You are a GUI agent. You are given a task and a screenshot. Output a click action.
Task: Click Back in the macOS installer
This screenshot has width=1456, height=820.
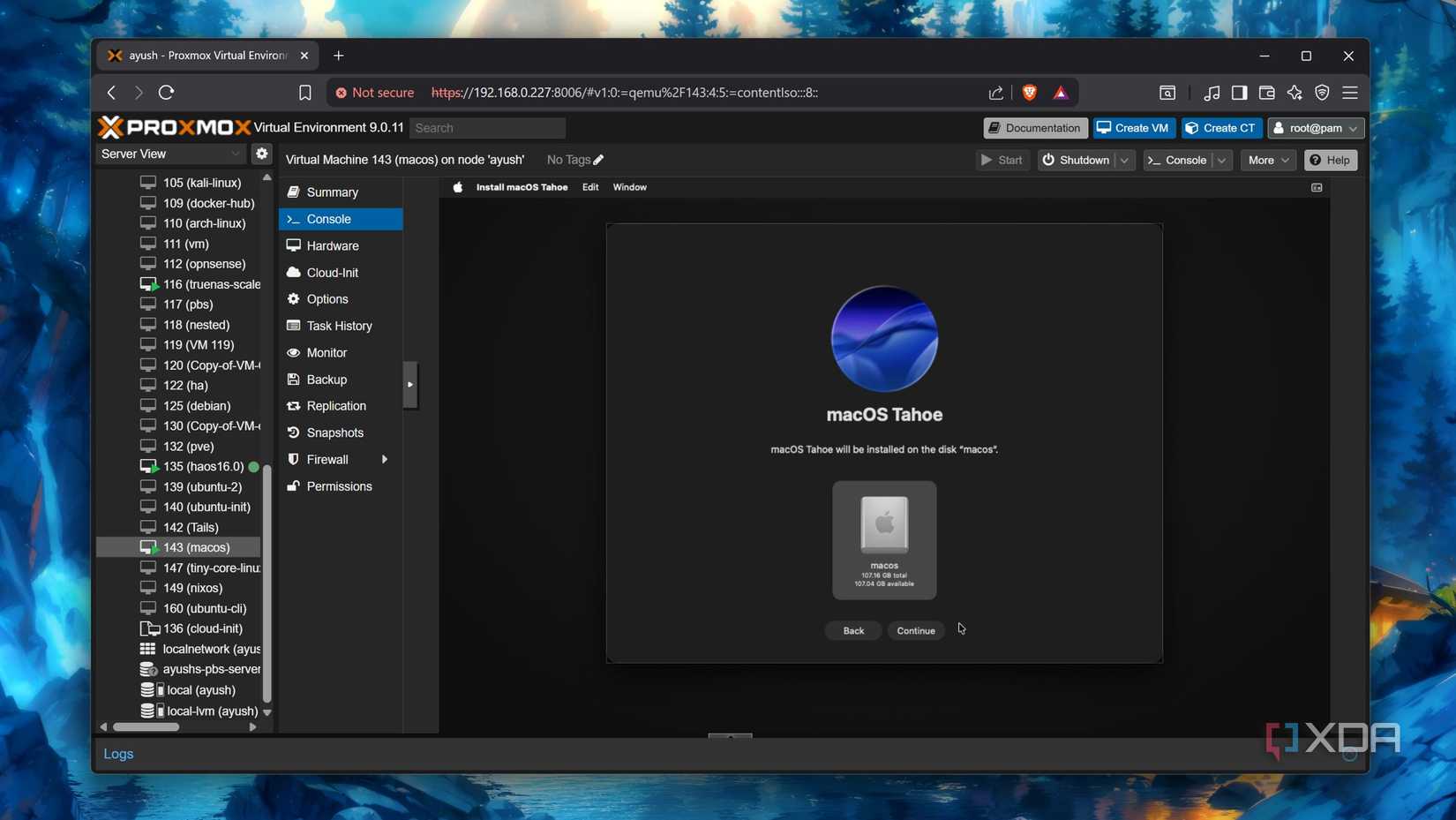(853, 631)
